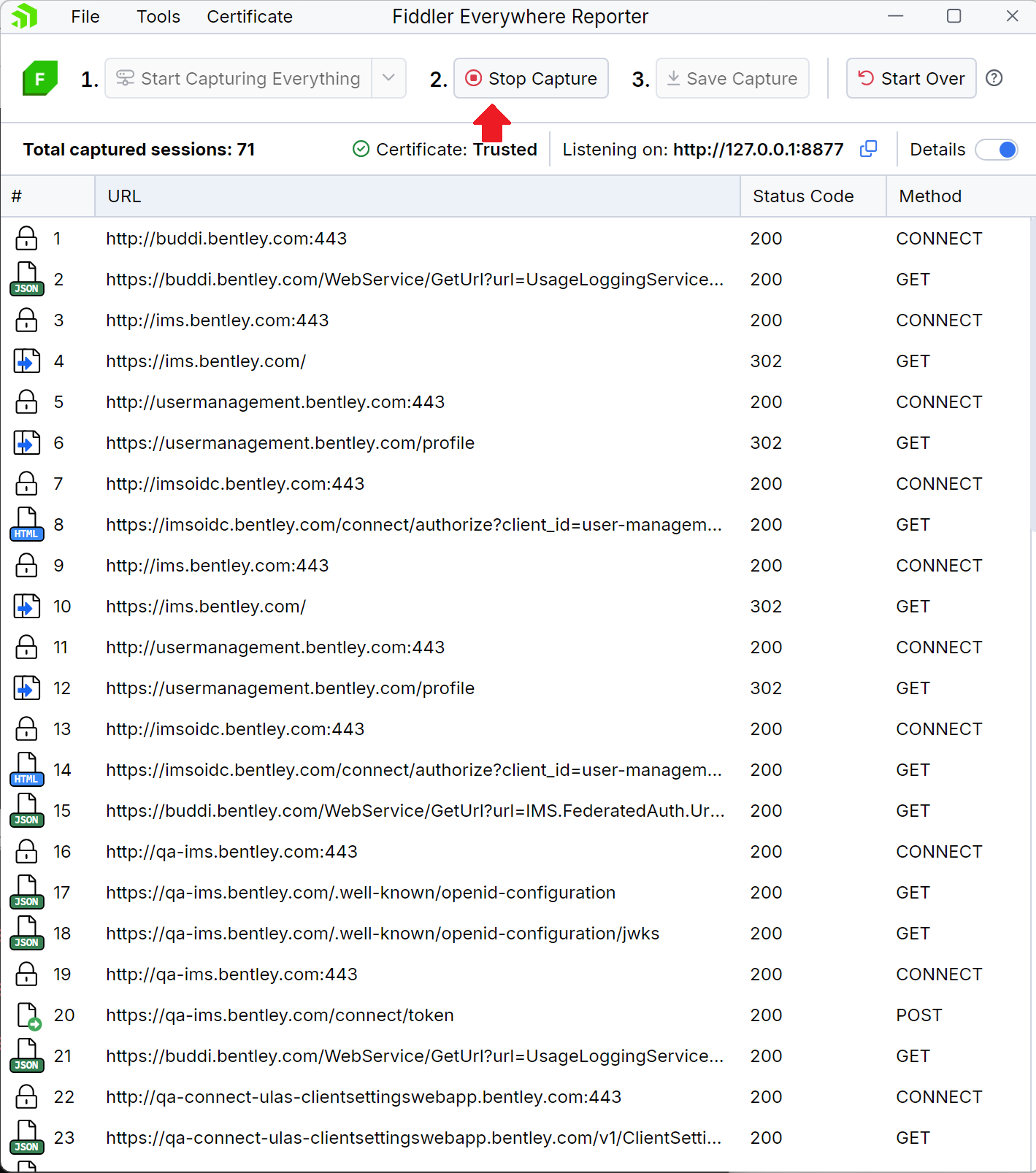Click redirect icon of session 12
The width and height of the screenshot is (1036, 1173).
27,688
